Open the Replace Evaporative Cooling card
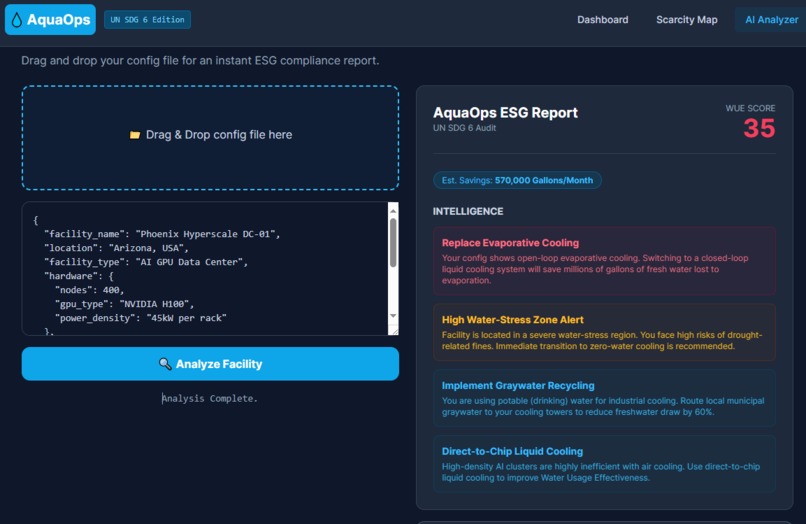Viewport: 806px width, 524px height. [x=604, y=261]
